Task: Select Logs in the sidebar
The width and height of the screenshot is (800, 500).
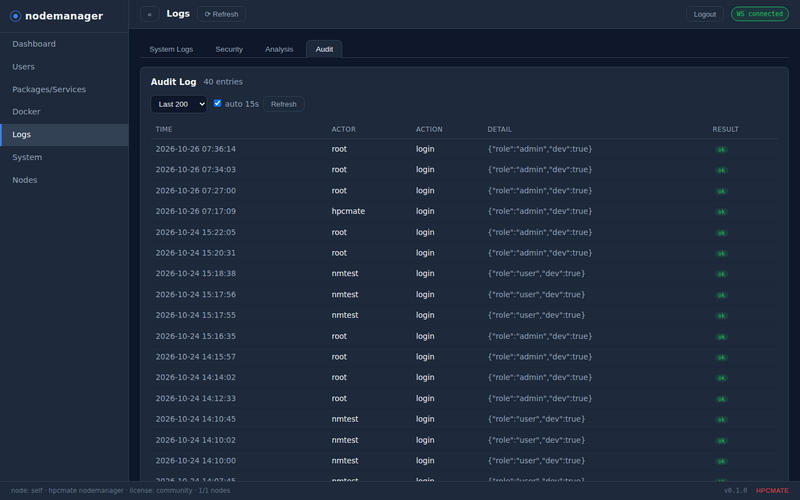Action: tap(64, 135)
